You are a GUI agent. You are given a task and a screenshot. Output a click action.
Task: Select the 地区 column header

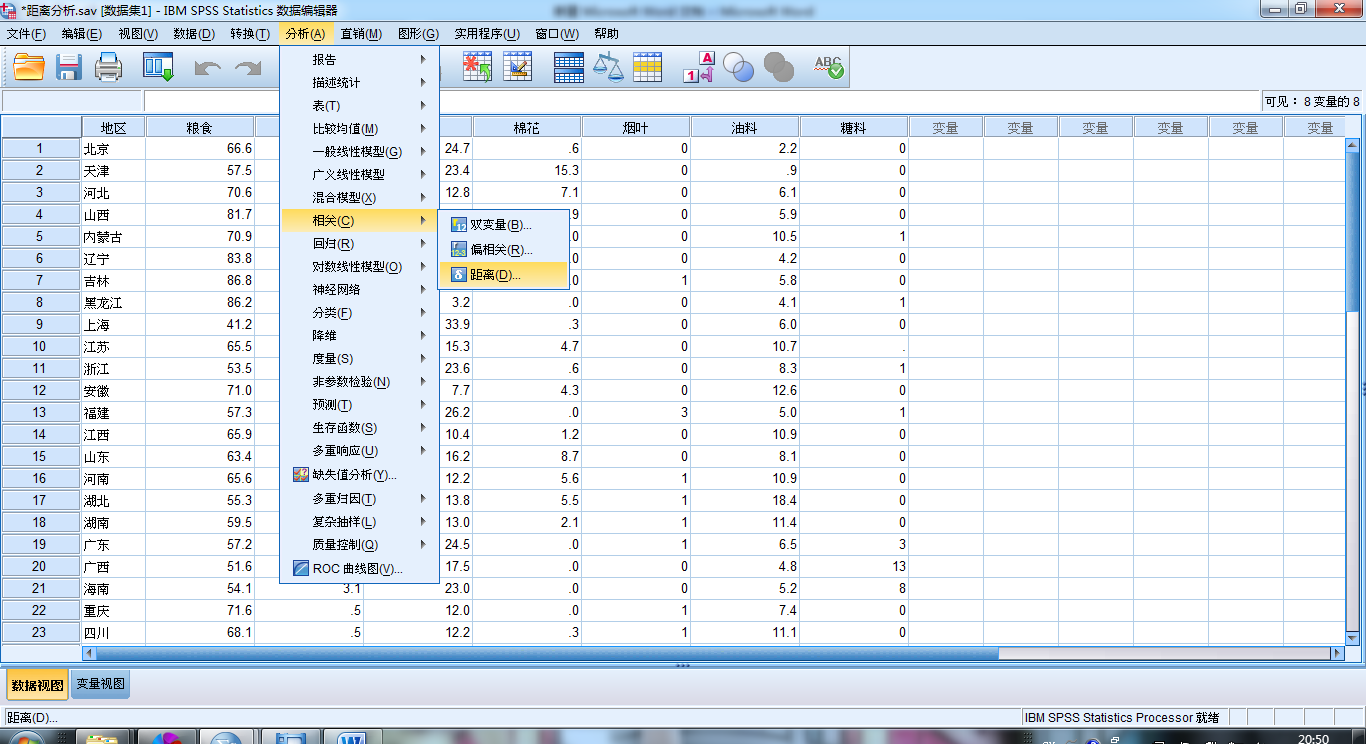click(114, 127)
